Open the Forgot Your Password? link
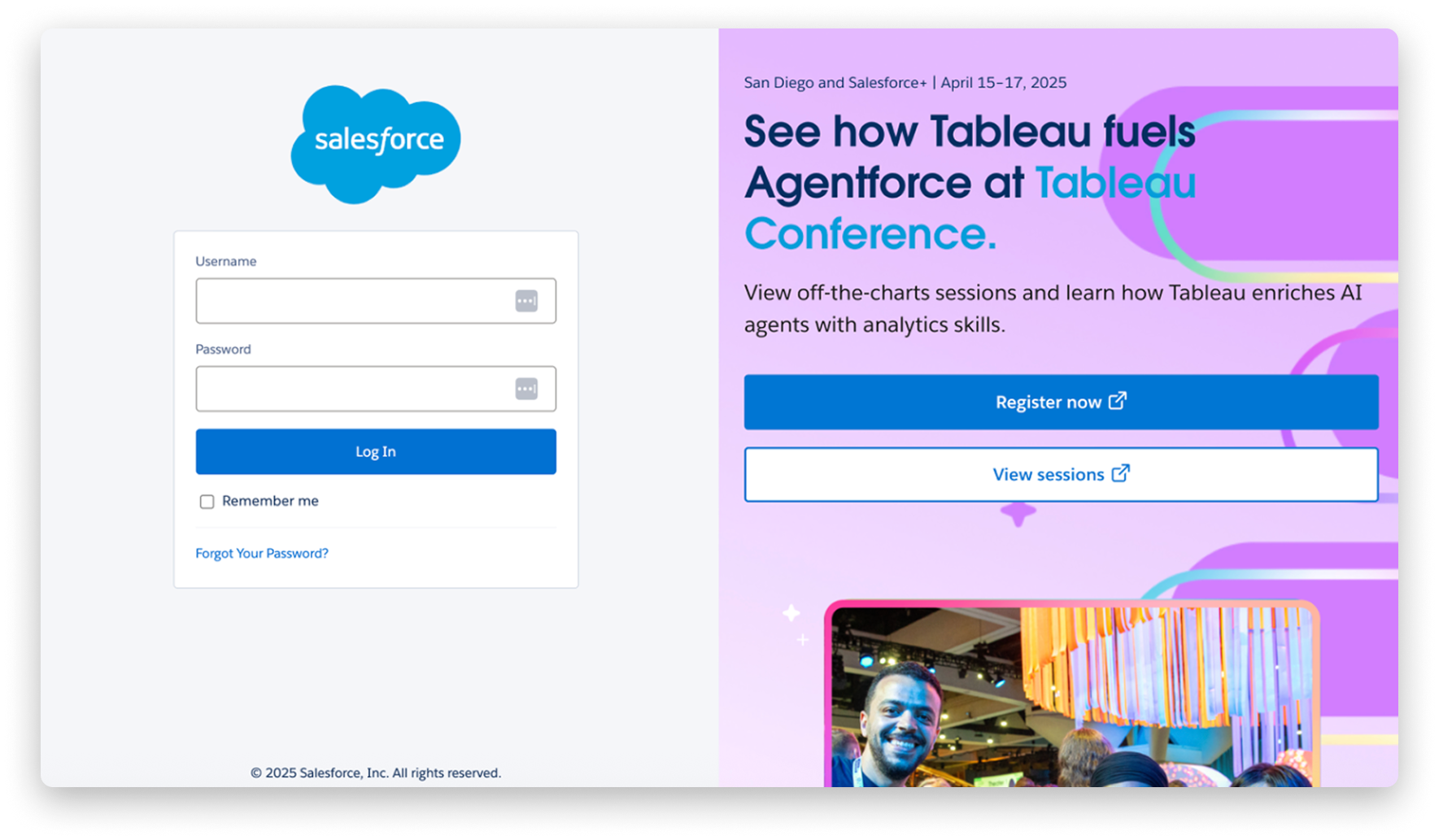 262,553
